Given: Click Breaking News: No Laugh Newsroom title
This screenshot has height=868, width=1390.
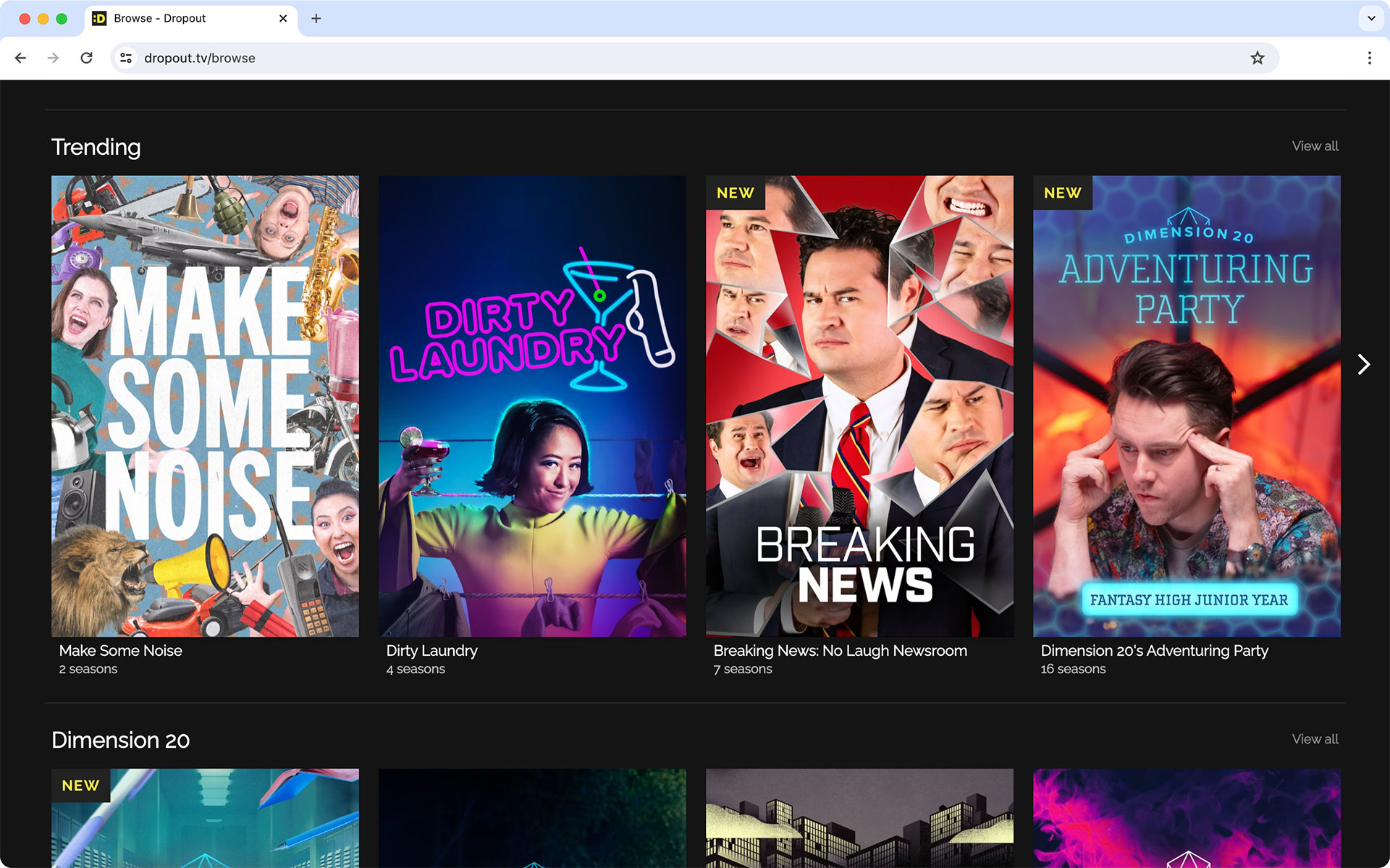Looking at the screenshot, I should 841,651.
